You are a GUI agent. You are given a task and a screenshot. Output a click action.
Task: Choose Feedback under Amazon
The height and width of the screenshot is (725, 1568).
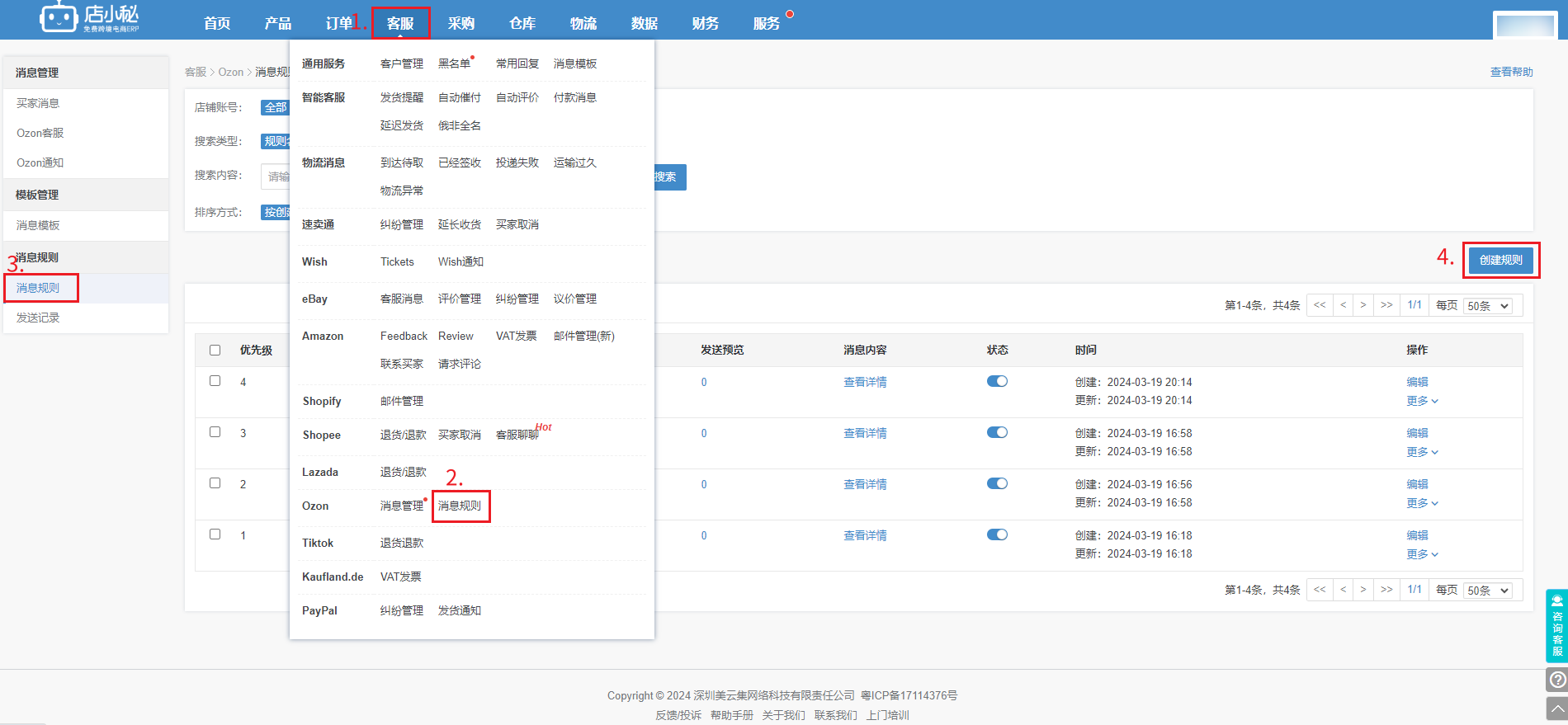coord(404,336)
